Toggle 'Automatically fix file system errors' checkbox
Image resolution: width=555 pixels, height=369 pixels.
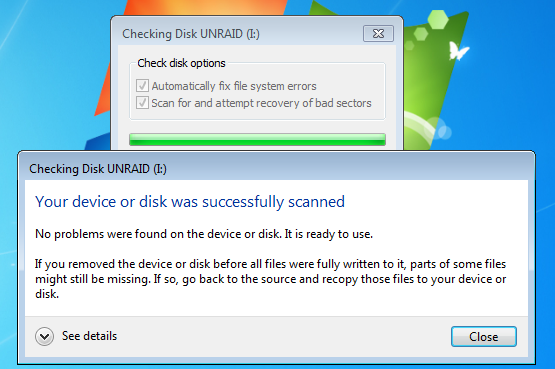[x=142, y=86]
